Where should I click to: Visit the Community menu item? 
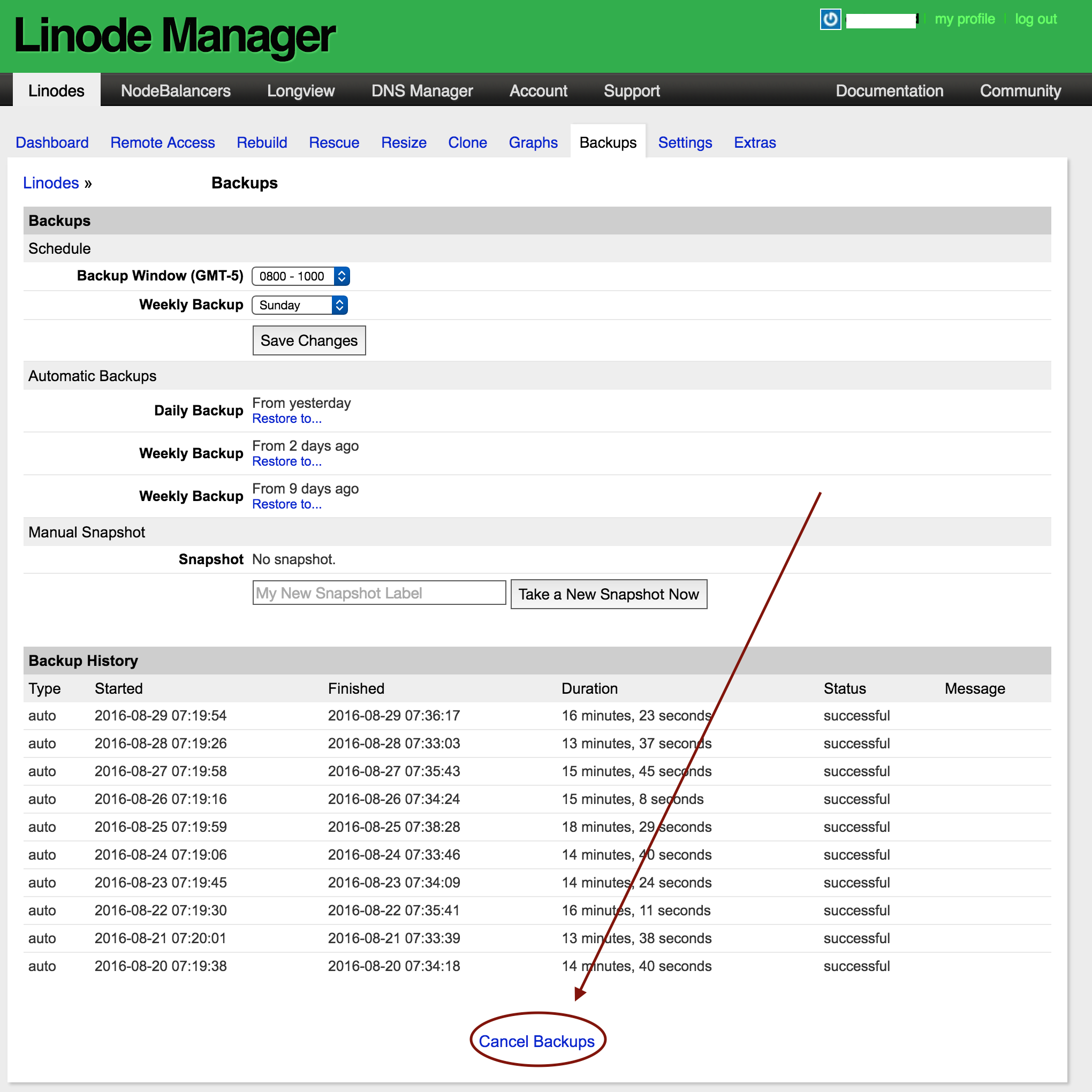[1020, 90]
